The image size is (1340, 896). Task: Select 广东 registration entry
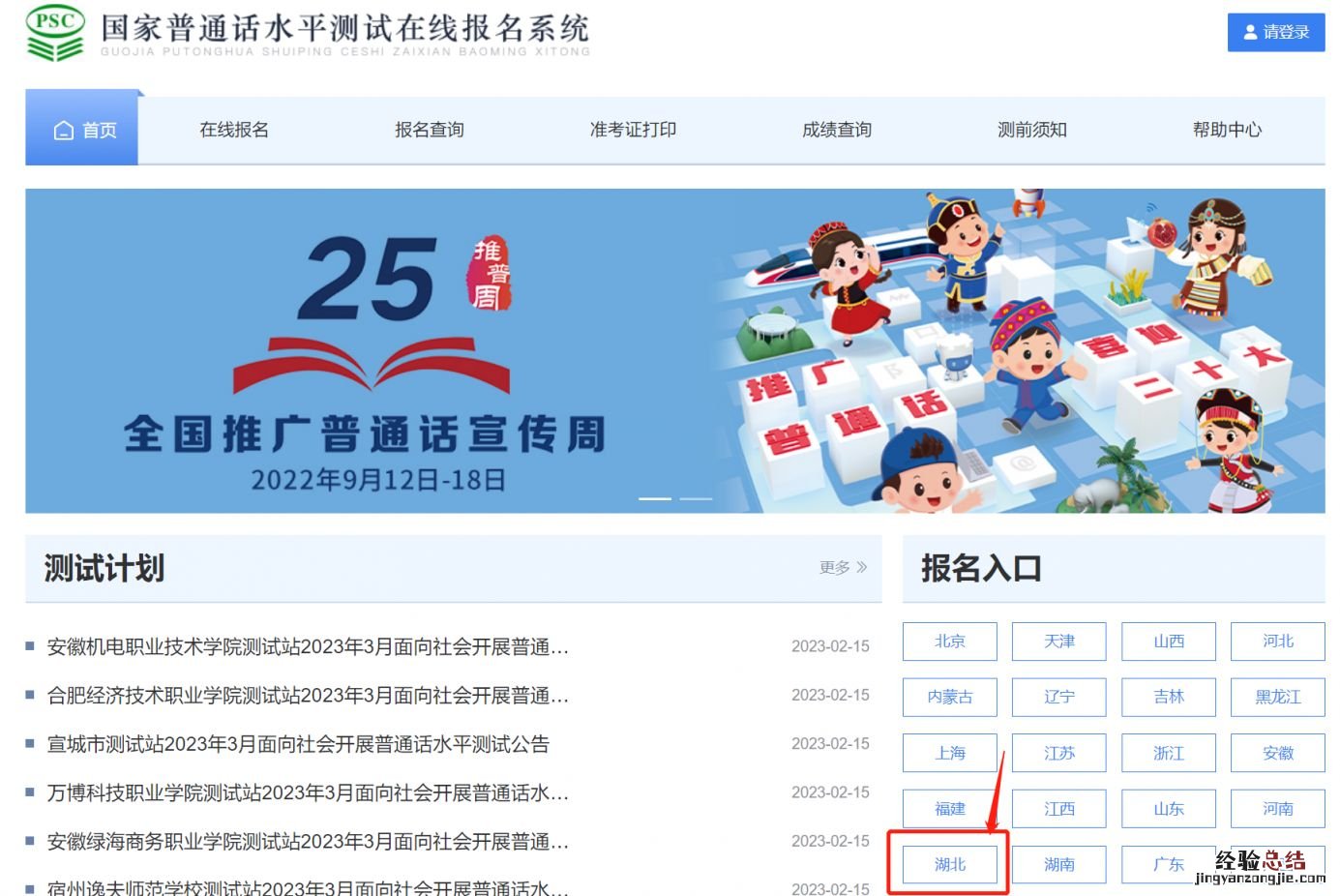pyautogui.click(x=1169, y=864)
